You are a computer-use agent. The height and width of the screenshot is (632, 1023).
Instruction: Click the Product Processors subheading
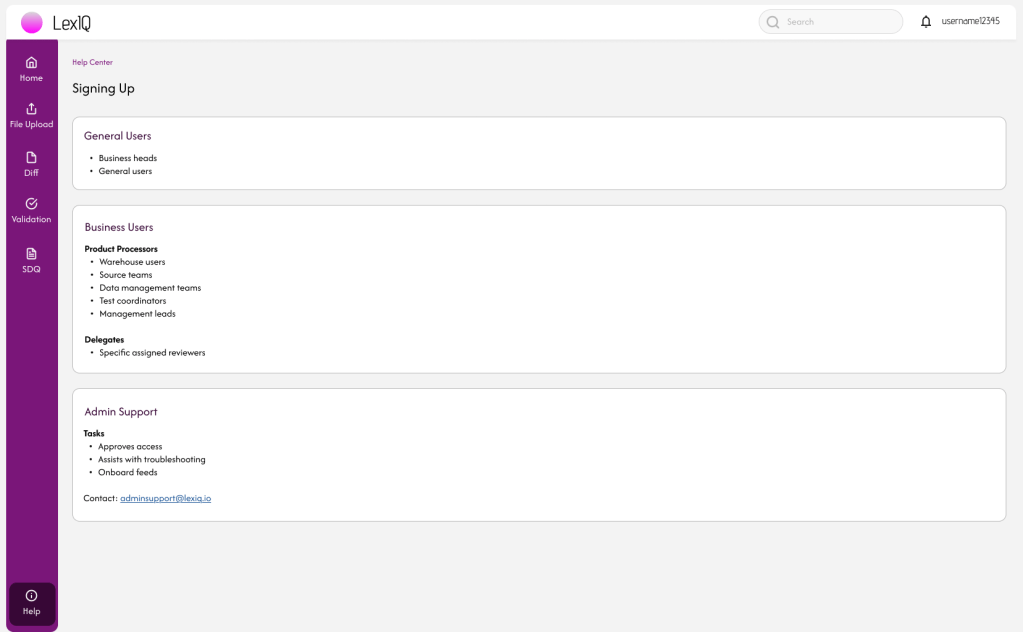tap(121, 249)
